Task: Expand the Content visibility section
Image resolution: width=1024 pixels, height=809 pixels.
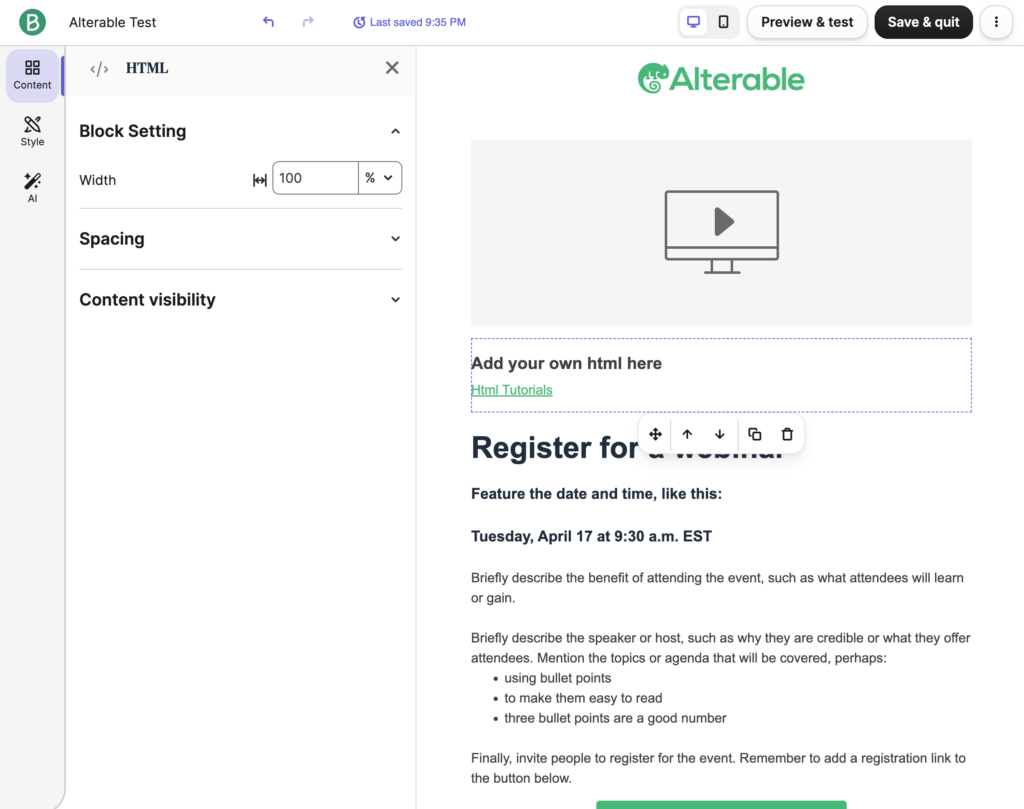Action: pyautogui.click(x=395, y=299)
